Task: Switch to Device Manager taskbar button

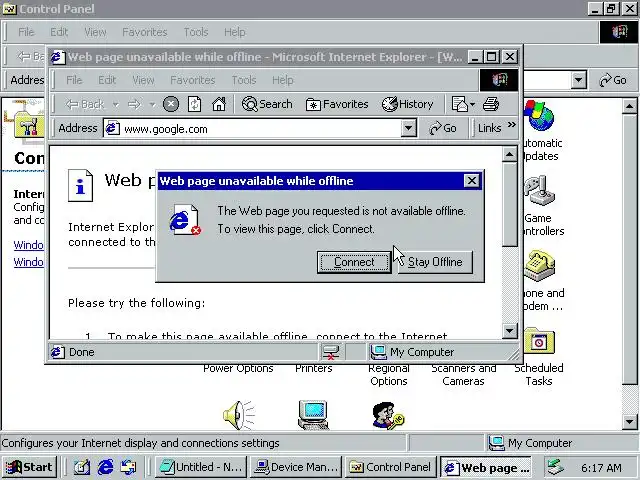Action: tap(296, 467)
